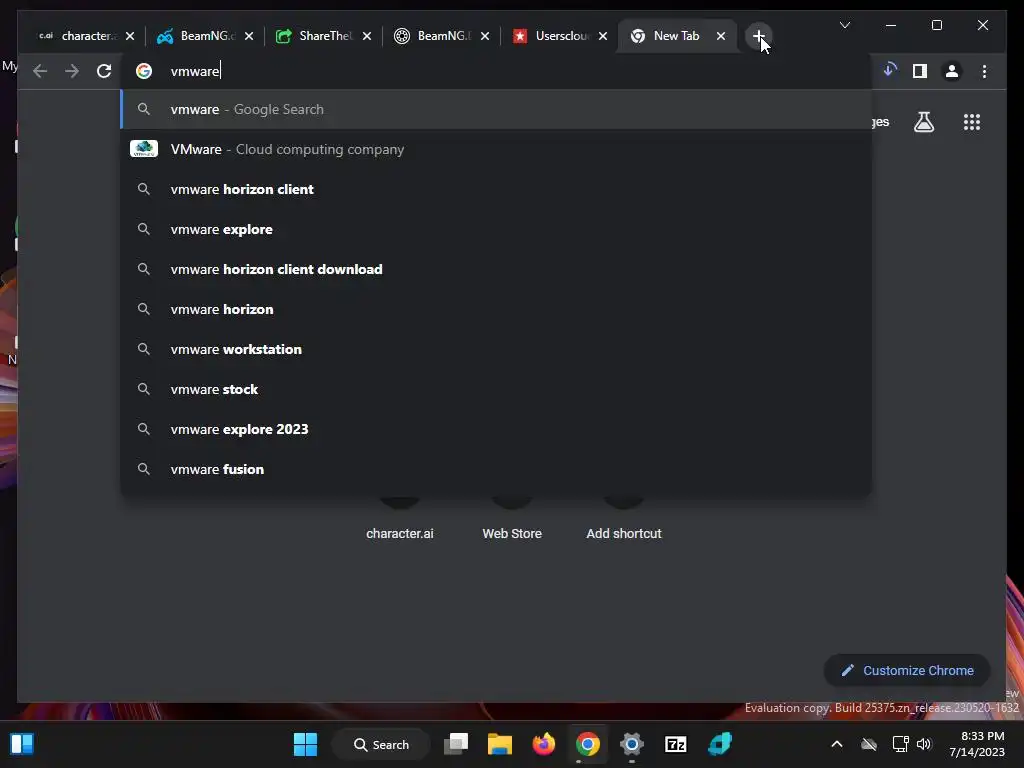This screenshot has width=1024, height=768.
Task: Select the 'vmware horizon' suggestion
Action: click(496, 309)
